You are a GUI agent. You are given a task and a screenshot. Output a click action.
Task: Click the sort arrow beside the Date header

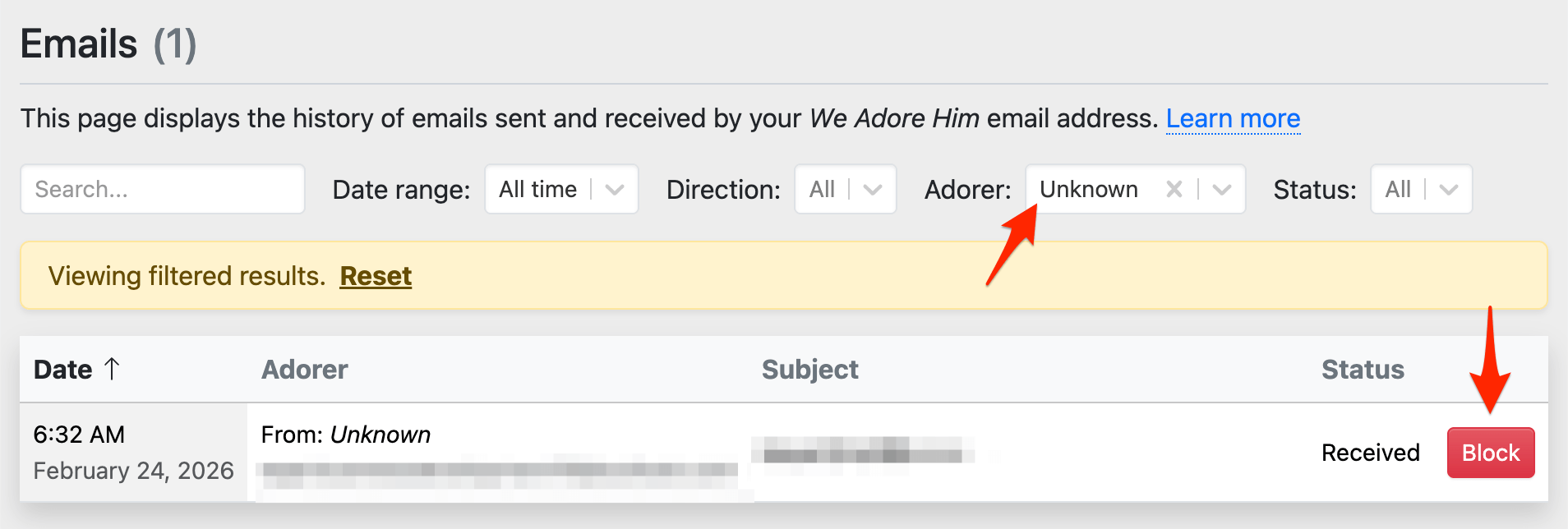point(113,369)
